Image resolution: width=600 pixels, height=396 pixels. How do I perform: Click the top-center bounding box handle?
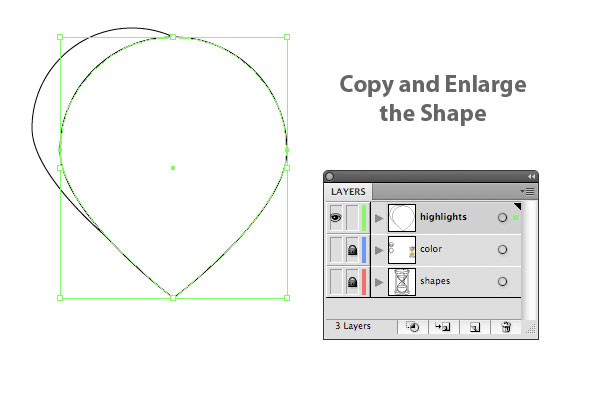tap(173, 37)
